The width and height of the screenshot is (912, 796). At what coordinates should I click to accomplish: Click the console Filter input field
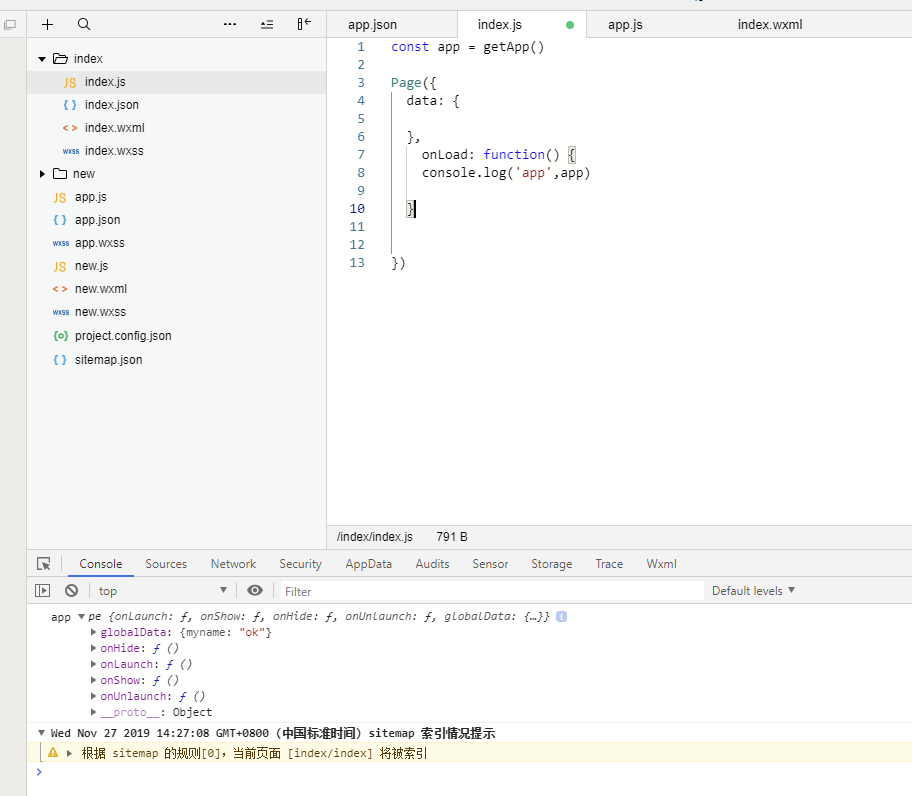pos(490,591)
